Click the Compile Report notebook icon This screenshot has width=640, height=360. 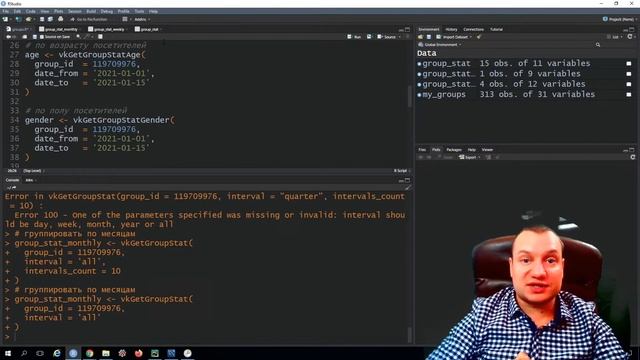point(100,37)
